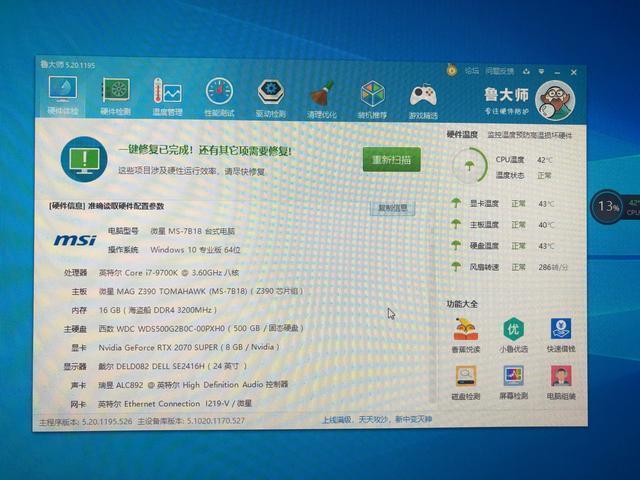Viewport: 640px width, 480px height.
Task: Go to the 性能测试 benchmark tab
Action: pyautogui.click(x=219, y=98)
